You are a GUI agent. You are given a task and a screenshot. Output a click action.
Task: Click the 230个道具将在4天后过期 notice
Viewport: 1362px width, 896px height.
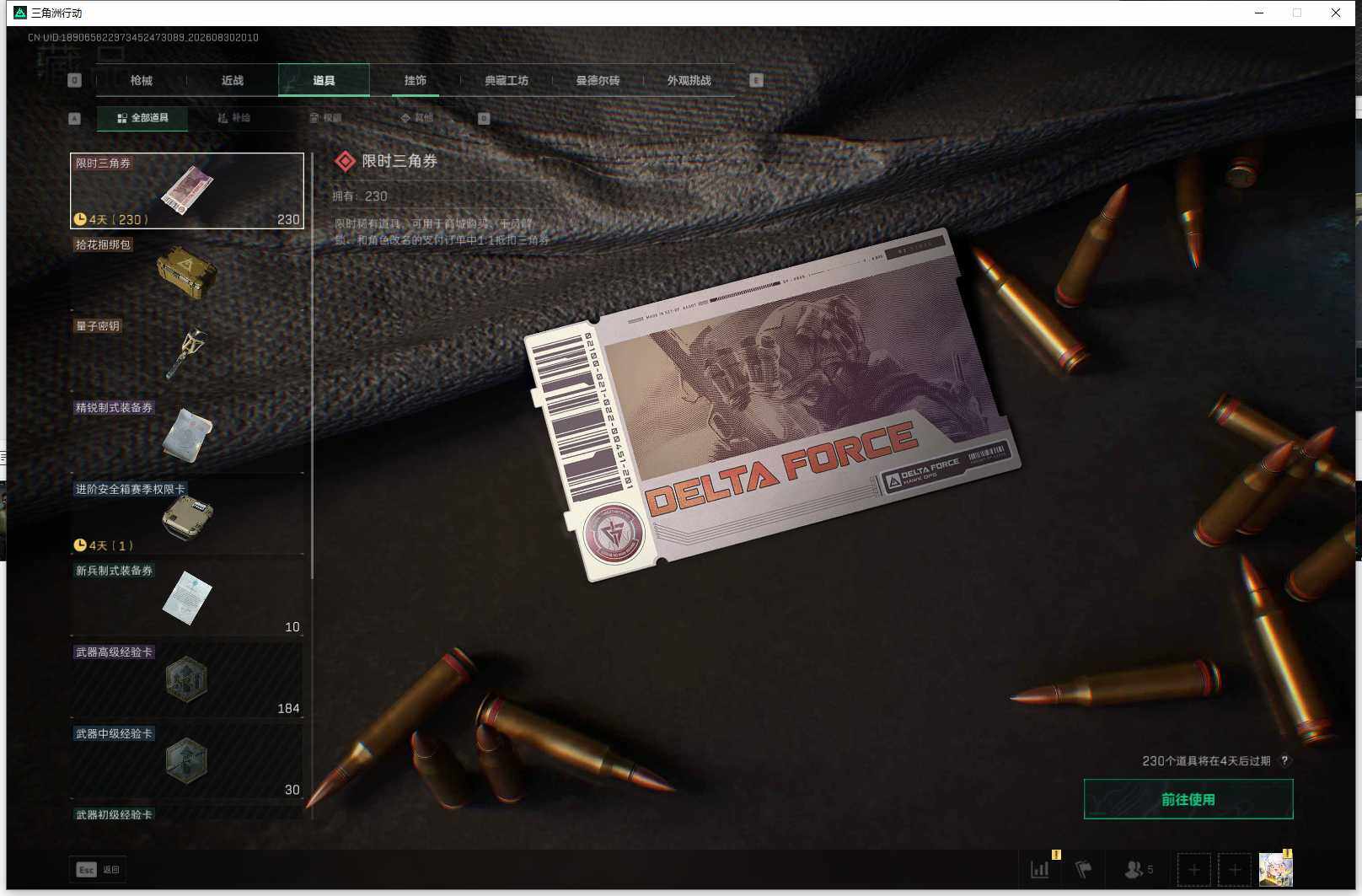point(1206,761)
